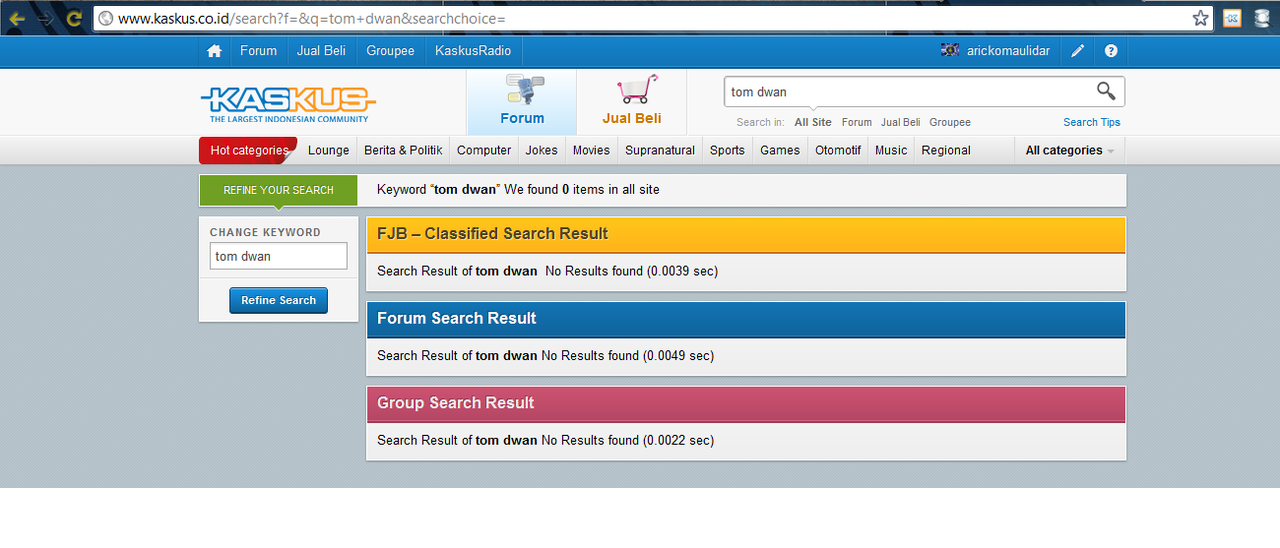
Task: Click the text 'We found 0 items in all site'
Action: coord(582,189)
